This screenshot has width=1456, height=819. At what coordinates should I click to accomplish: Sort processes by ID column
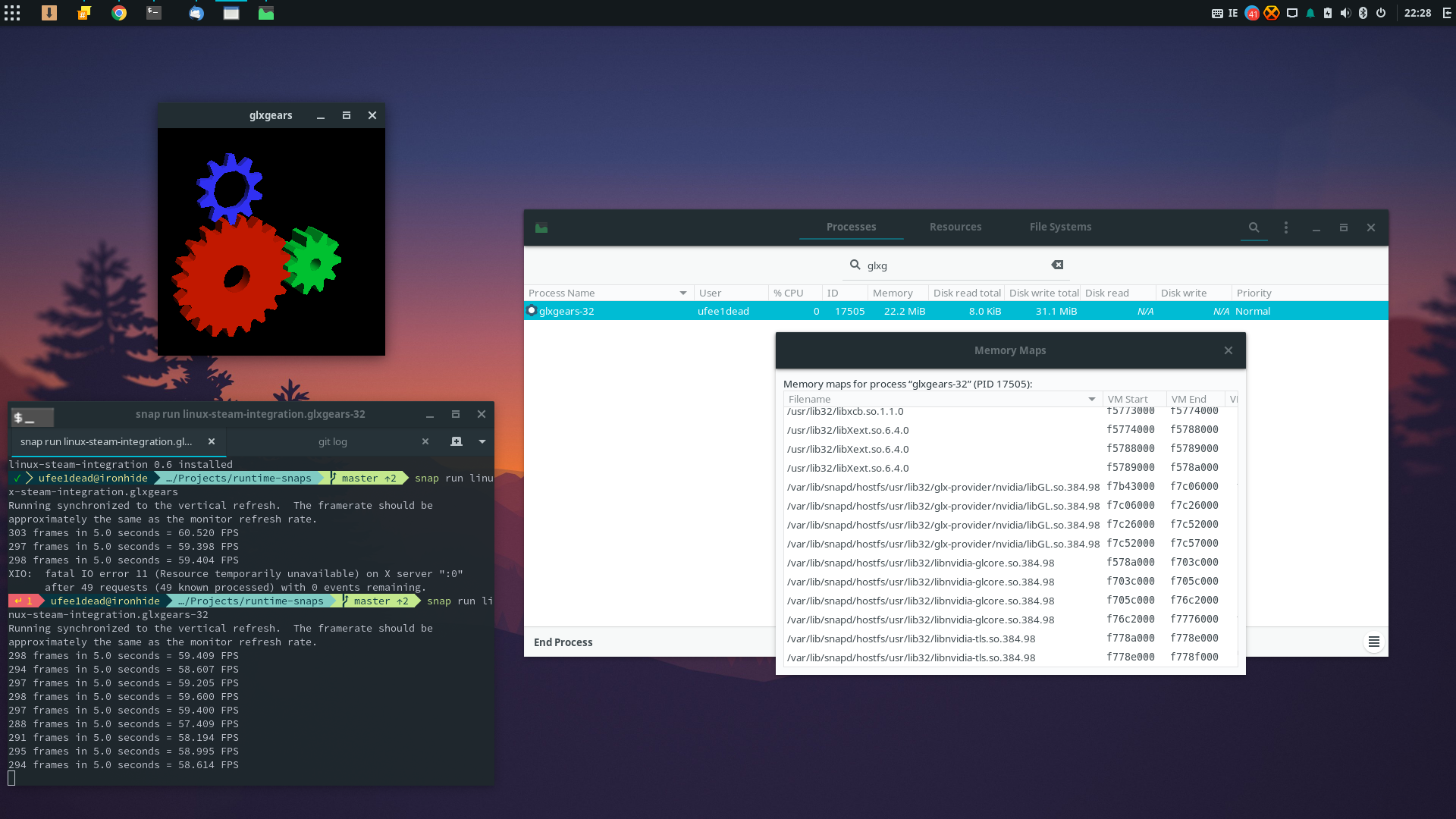(x=845, y=293)
